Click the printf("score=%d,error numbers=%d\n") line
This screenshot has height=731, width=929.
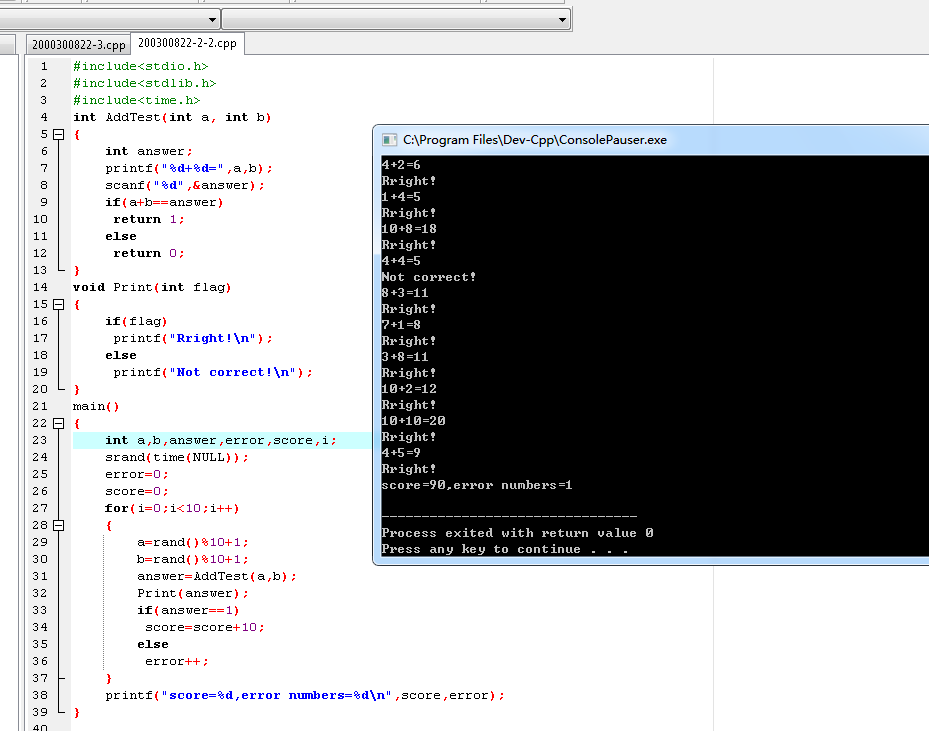click(305, 695)
